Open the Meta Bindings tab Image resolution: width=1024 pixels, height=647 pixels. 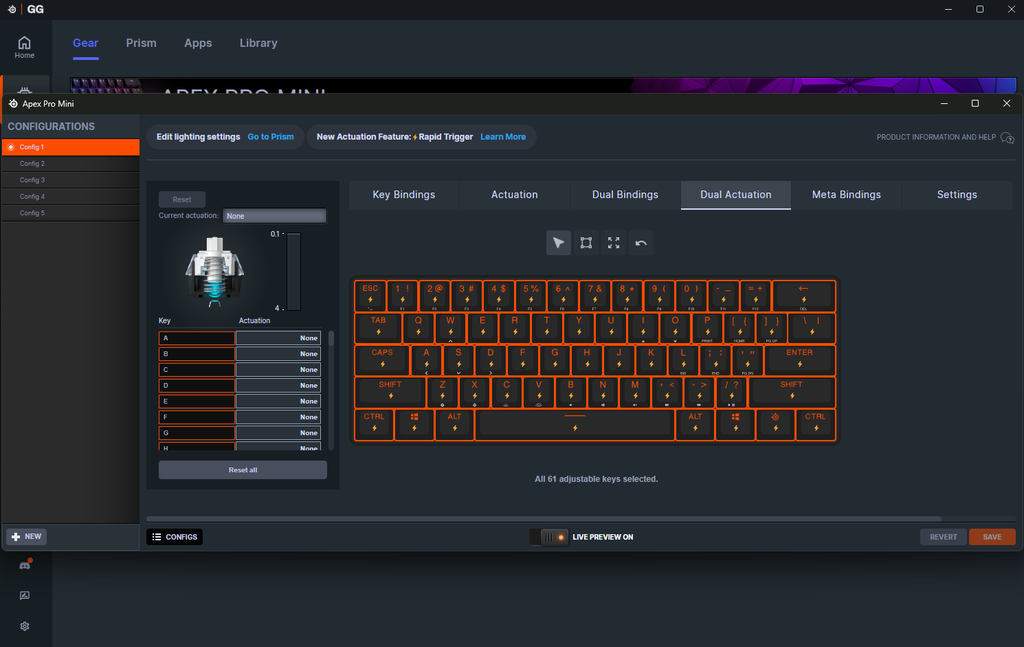pos(846,195)
